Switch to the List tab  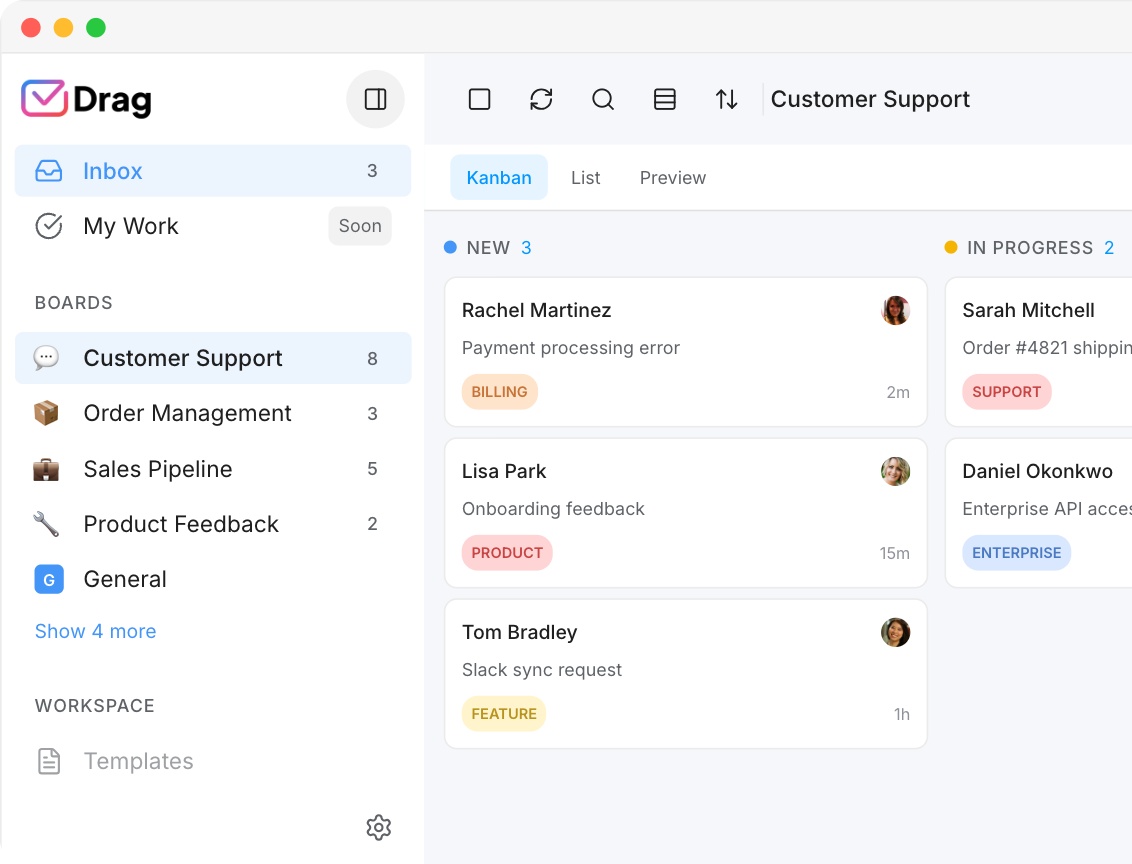(585, 178)
